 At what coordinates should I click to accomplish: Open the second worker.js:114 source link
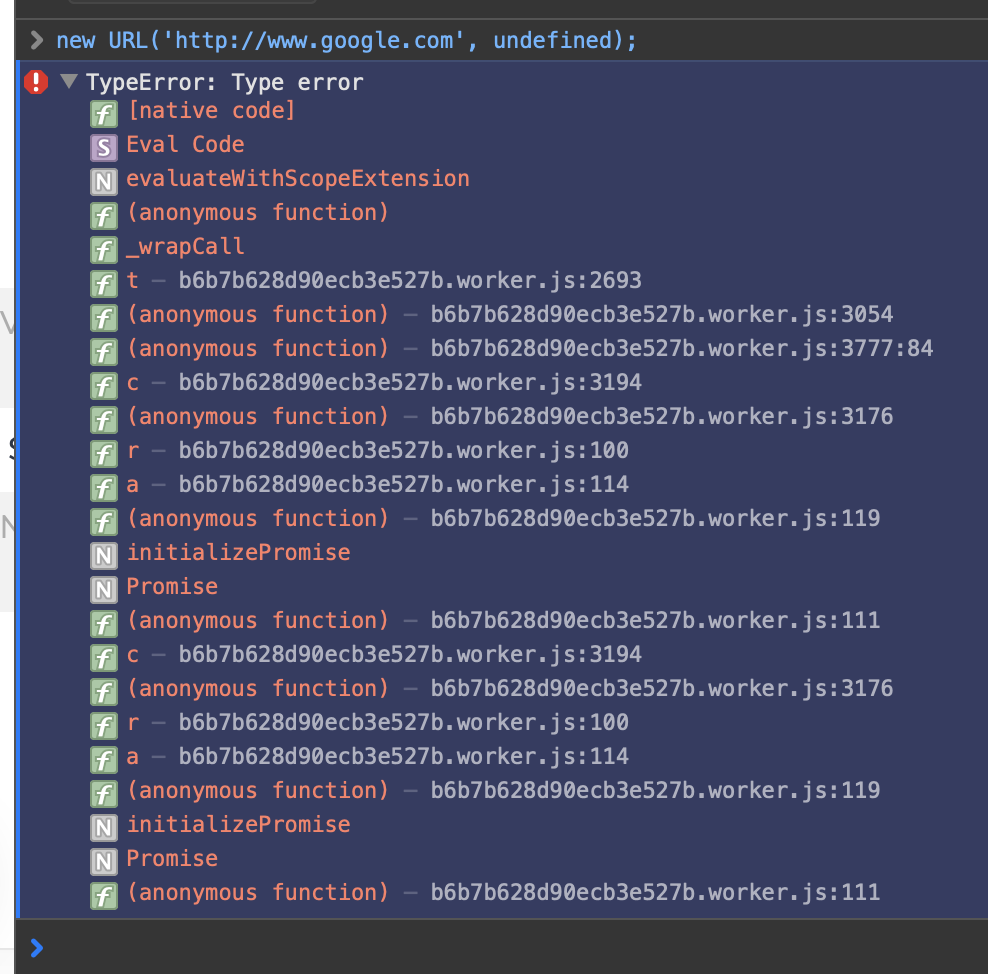(x=403, y=757)
